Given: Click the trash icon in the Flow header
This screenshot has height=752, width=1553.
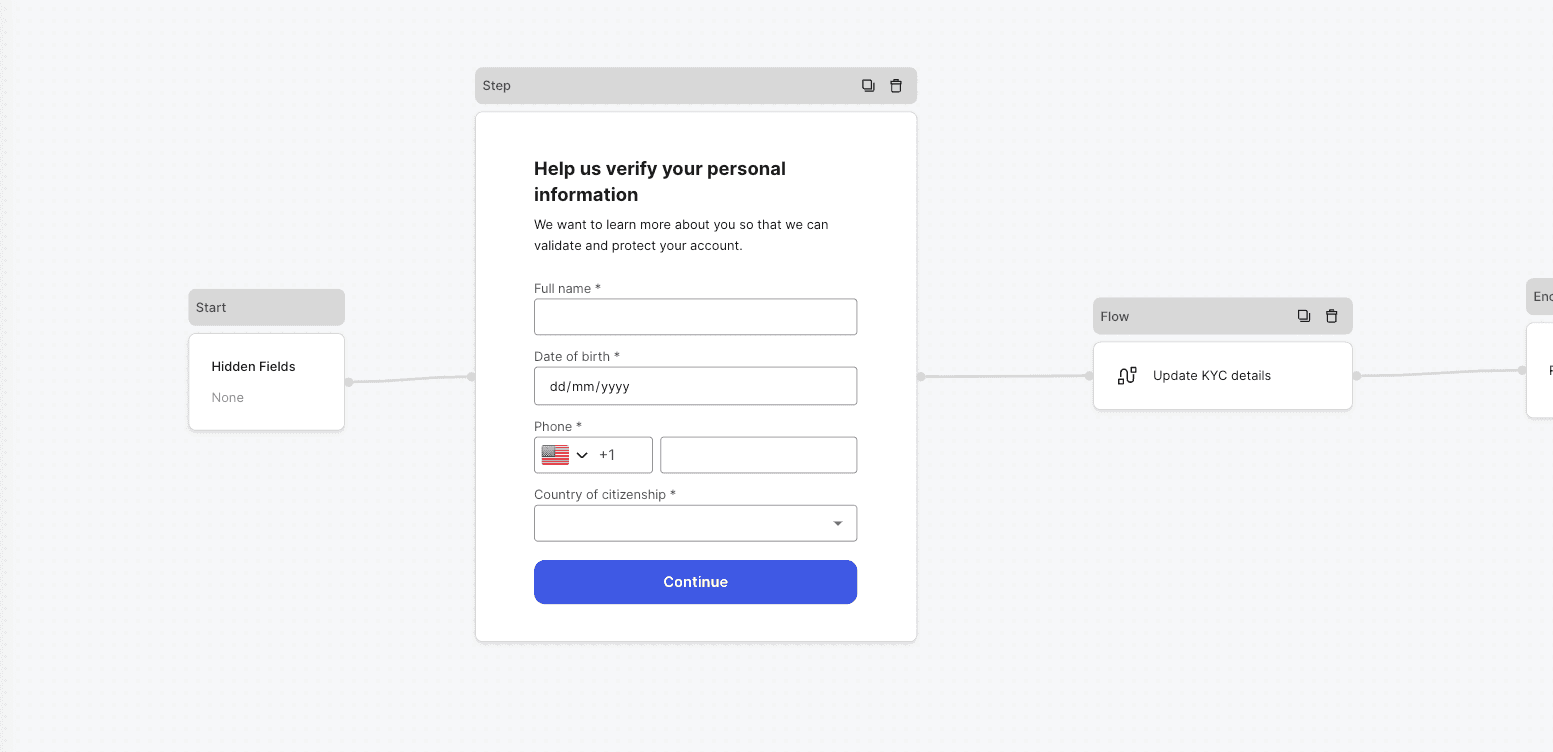Looking at the screenshot, I should (x=1332, y=316).
